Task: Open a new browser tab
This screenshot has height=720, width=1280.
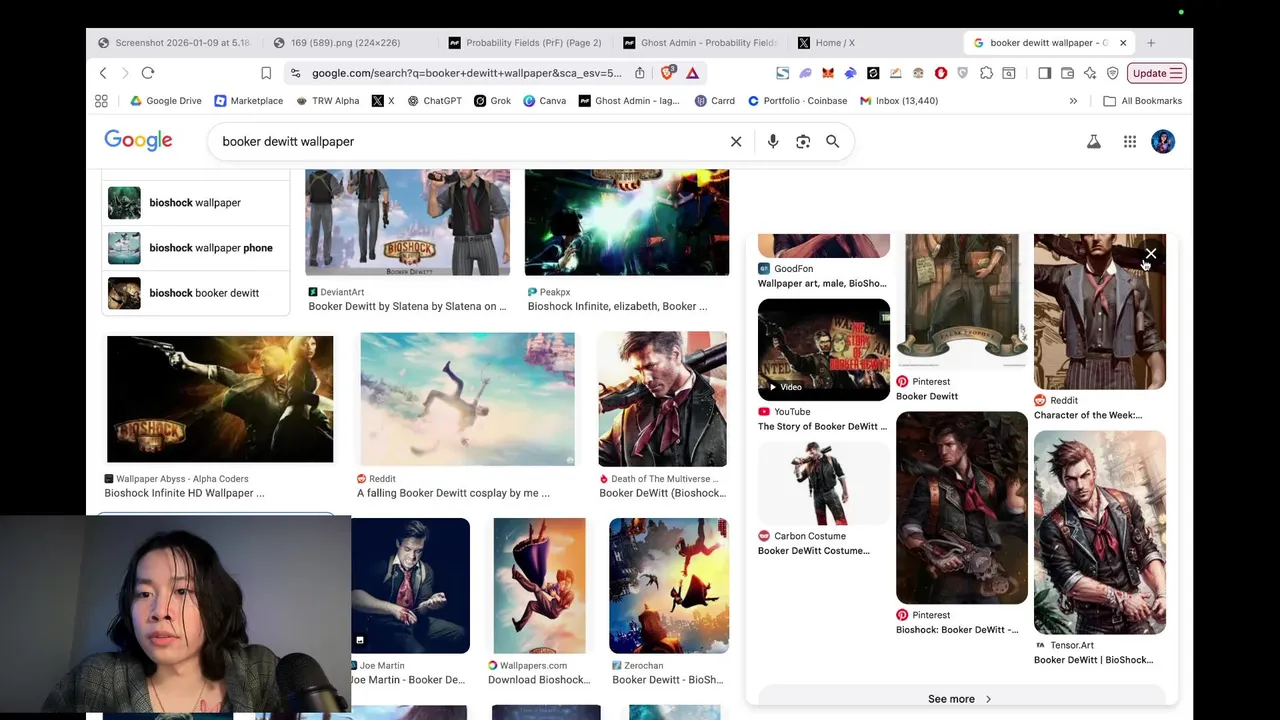Action: pyautogui.click(x=1151, y=43)
